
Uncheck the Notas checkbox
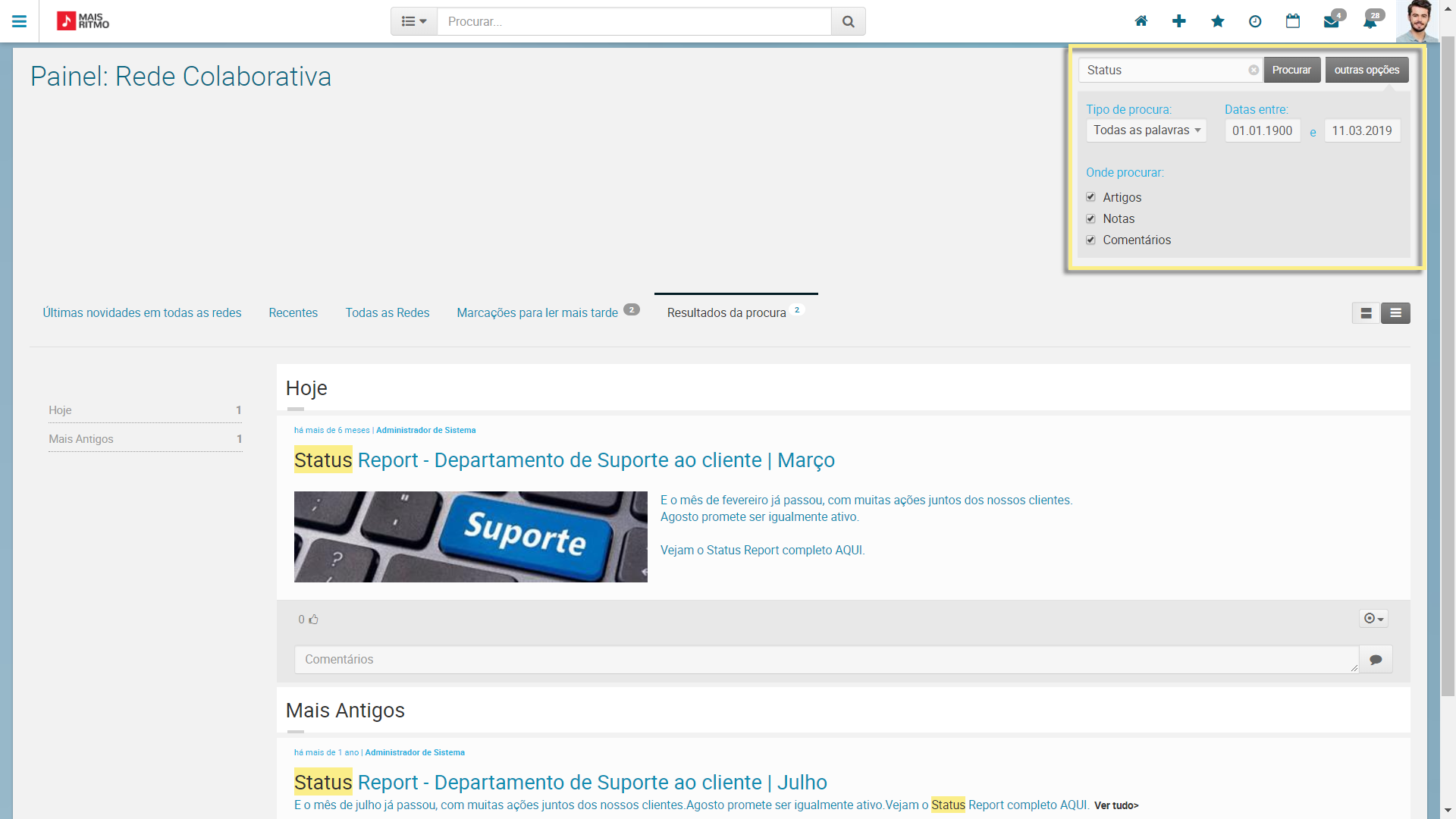pos(1090,218)
